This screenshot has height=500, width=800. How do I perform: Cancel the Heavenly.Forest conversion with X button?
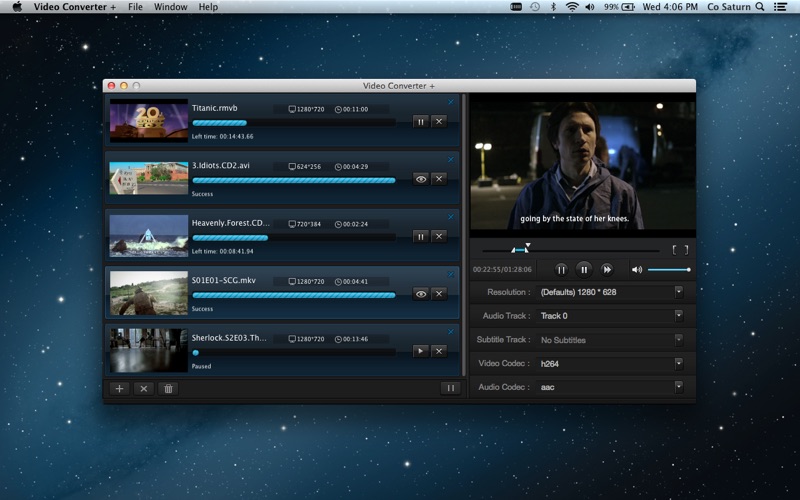point(439,236)
